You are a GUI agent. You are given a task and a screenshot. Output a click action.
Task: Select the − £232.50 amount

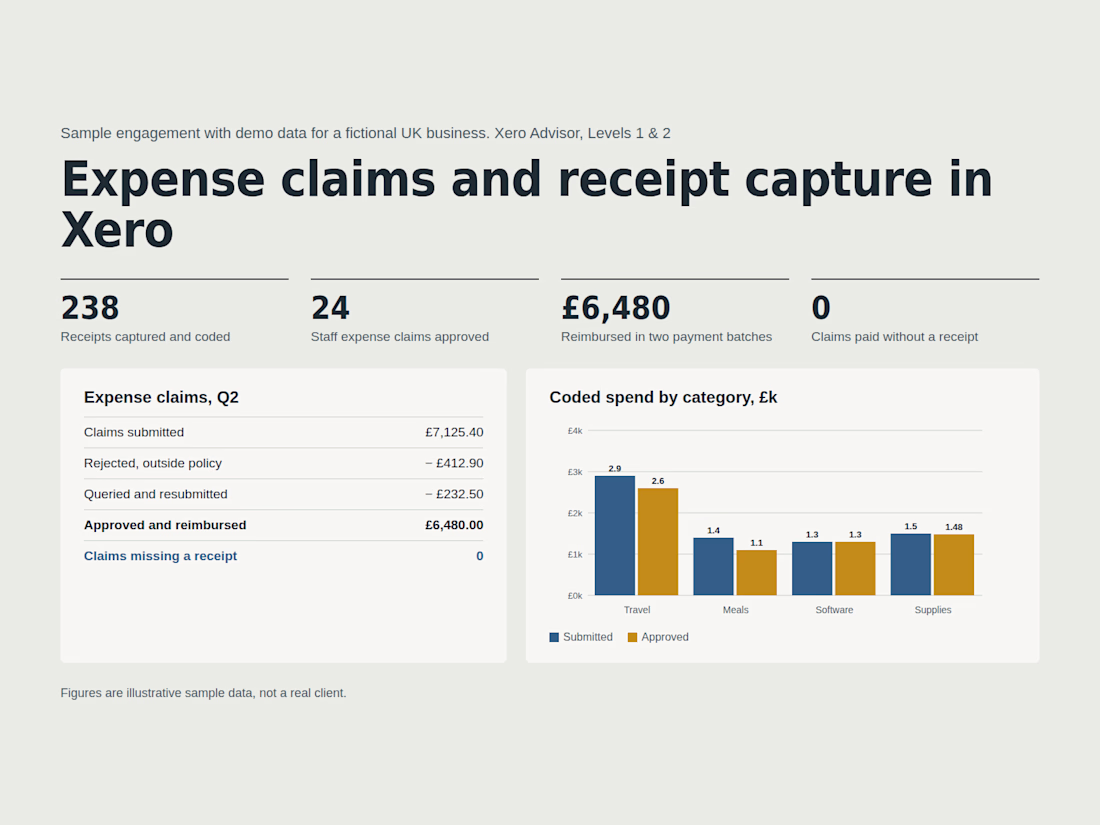pyautogui.click(x=454, y=494)
